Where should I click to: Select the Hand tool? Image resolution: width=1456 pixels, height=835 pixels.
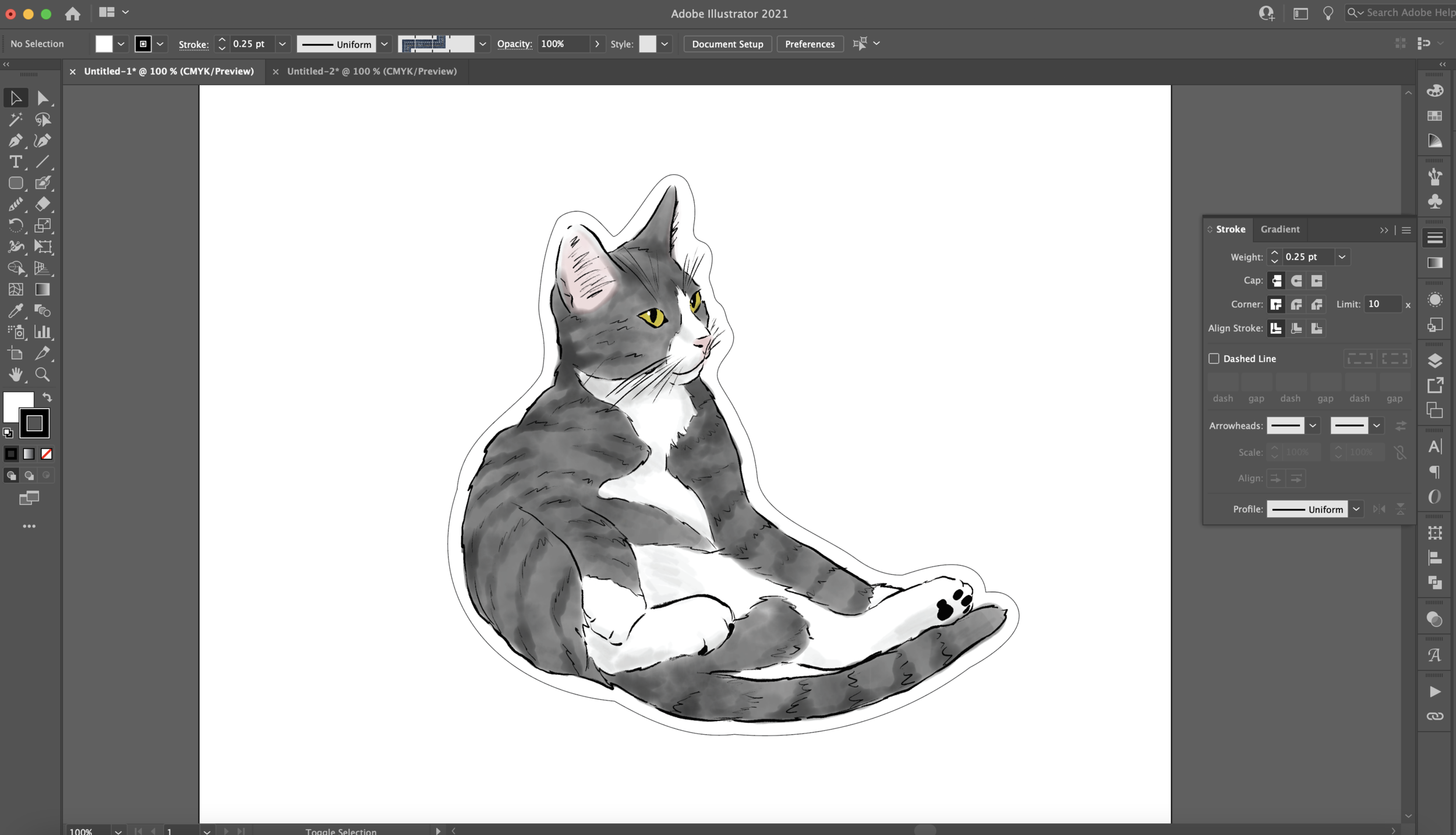[x=15, y=374]
